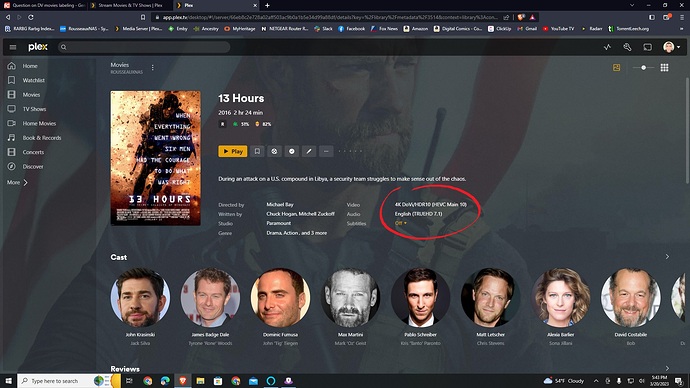Click the 4K DoVi/HDR10 video info

click(430, 205)
